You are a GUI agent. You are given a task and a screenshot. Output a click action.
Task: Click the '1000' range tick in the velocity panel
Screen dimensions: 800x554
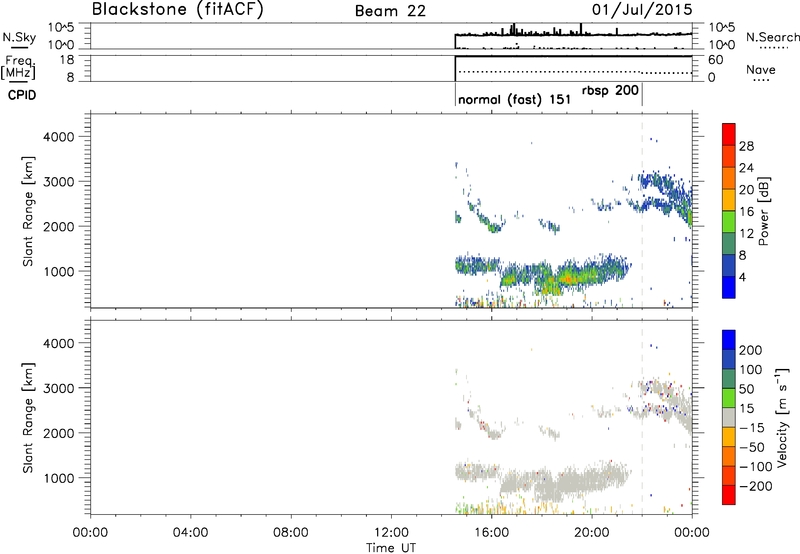click(58, 478)
